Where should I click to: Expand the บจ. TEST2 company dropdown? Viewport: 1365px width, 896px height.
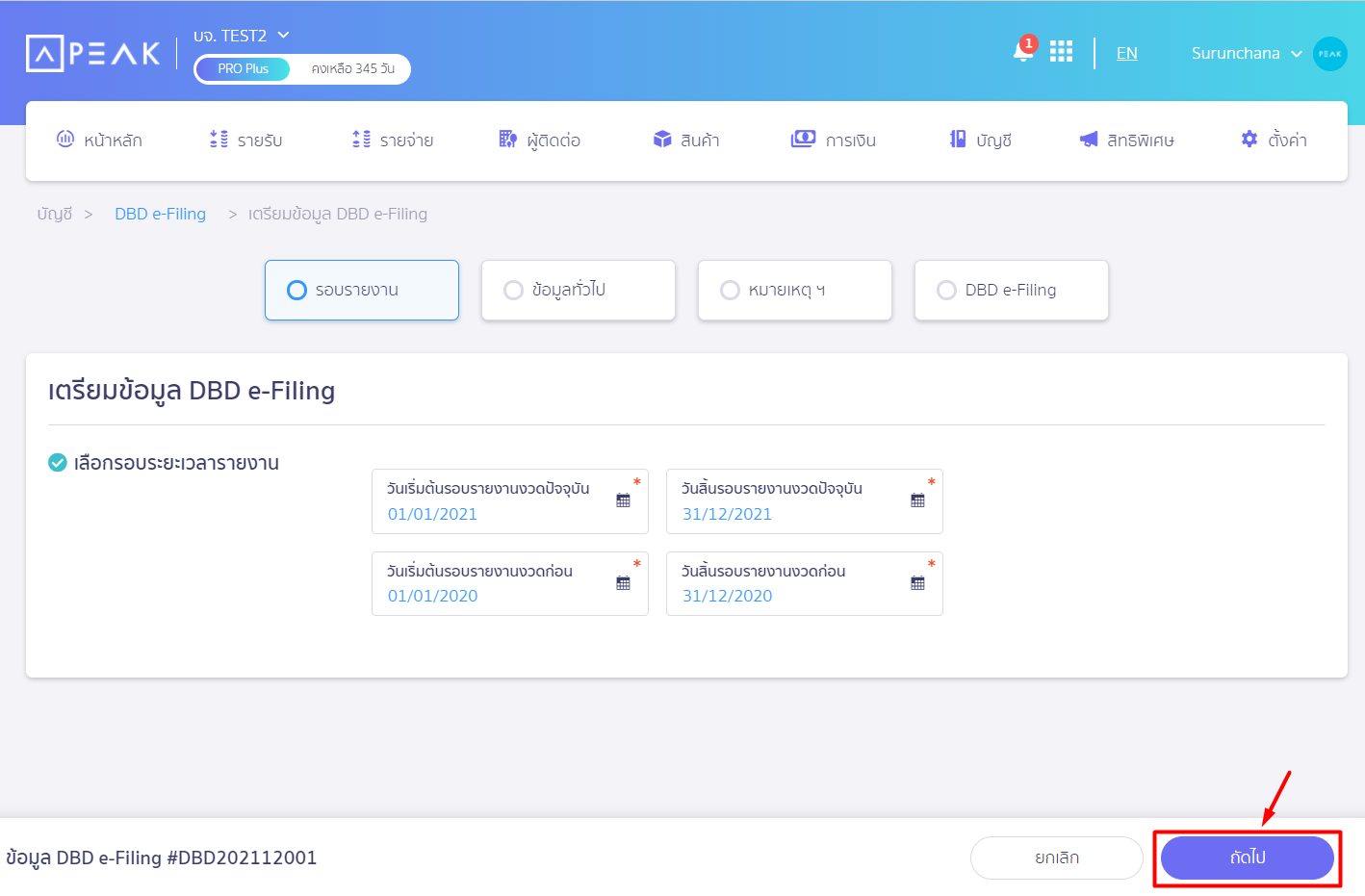(283, 35)
